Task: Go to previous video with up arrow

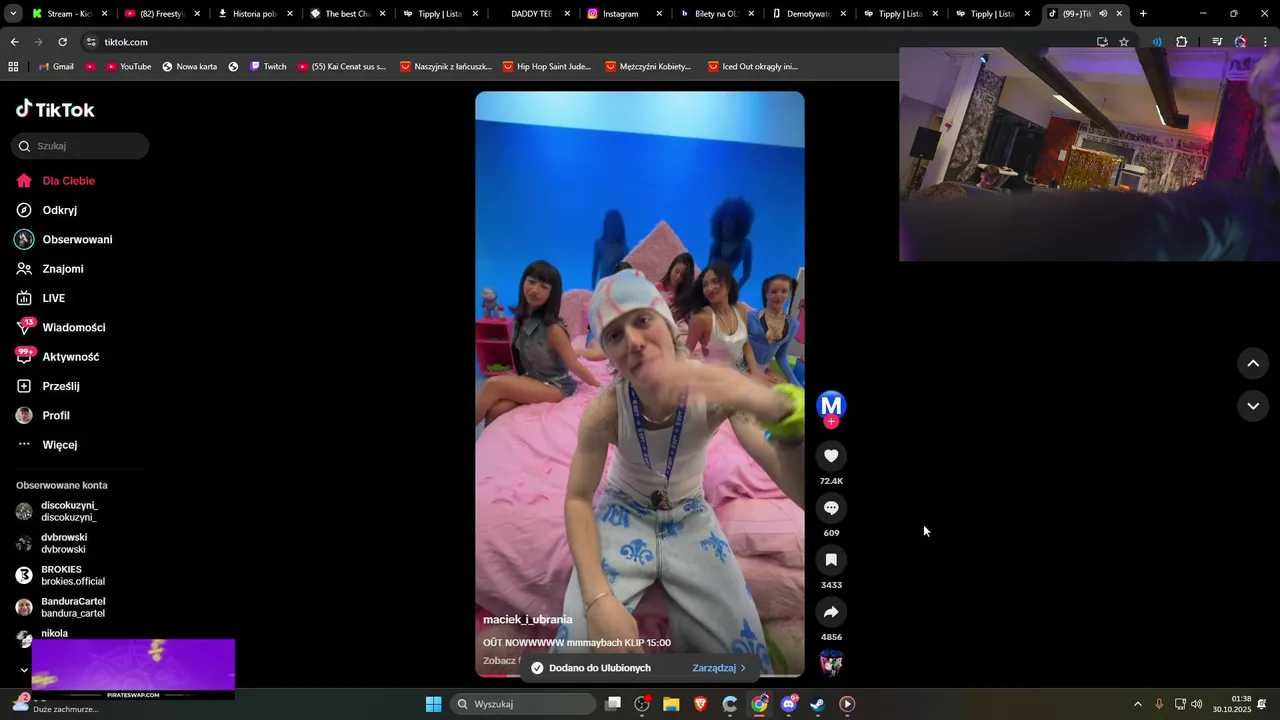Action: tap(1253, 363)
